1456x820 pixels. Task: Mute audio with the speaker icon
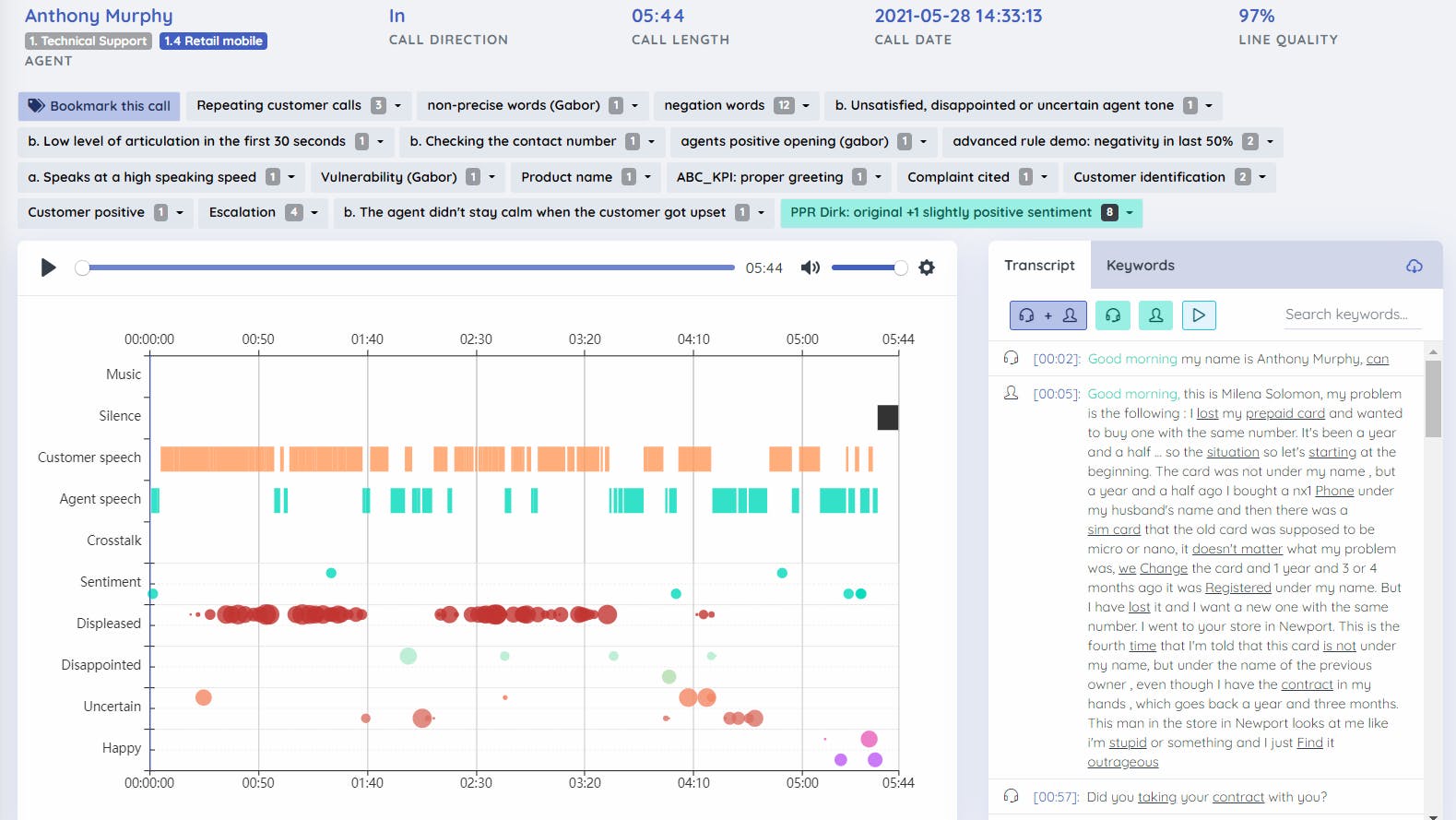[810, 267]
